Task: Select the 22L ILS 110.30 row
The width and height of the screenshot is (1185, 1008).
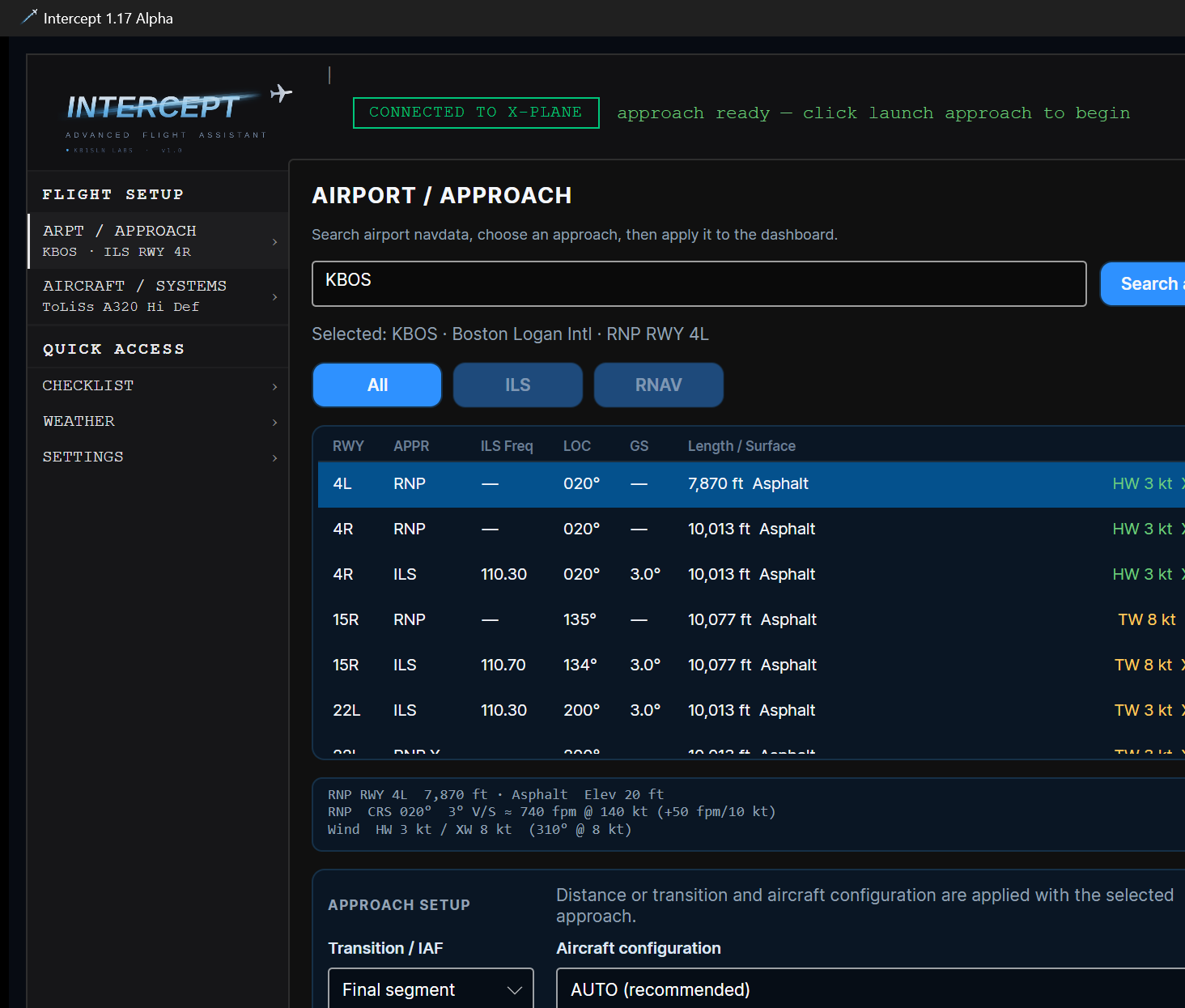Action: (751, 711)
